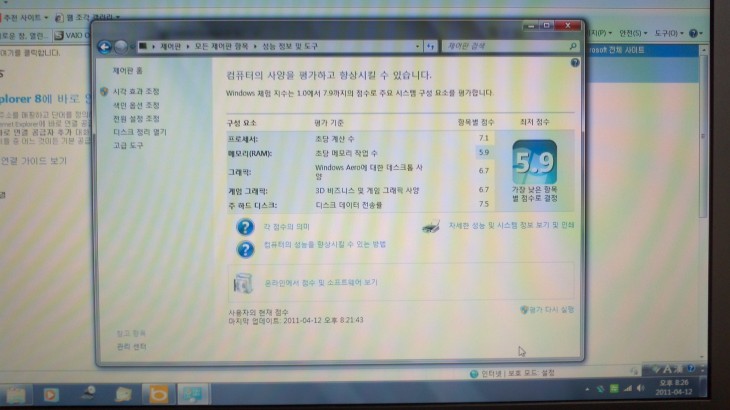The image size is (730, 410).
Task: Click the globe internet zone icon in status bar
Action: [474, 374]
